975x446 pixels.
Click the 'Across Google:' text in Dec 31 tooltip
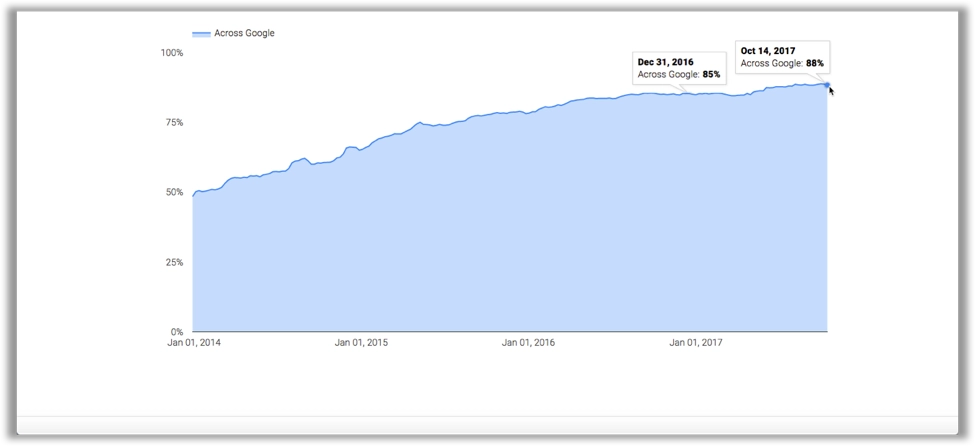click(669, 74)
